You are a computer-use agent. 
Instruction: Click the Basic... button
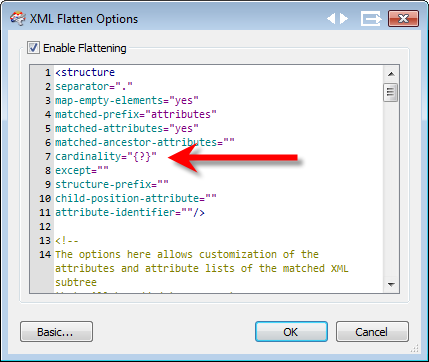pos(56,332)
